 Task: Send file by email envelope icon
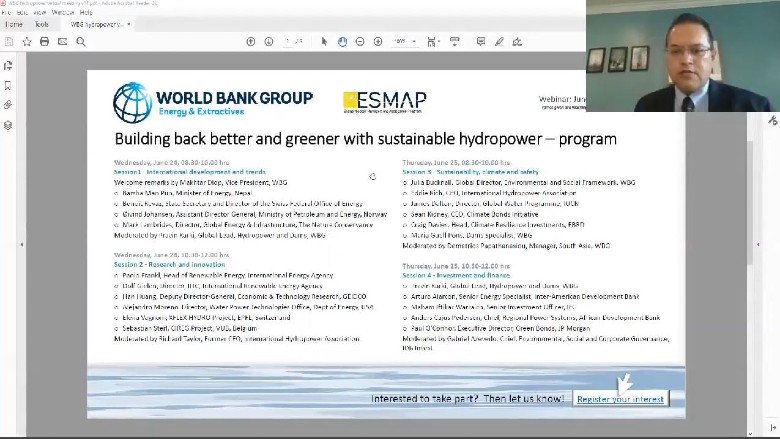point(62,42)
